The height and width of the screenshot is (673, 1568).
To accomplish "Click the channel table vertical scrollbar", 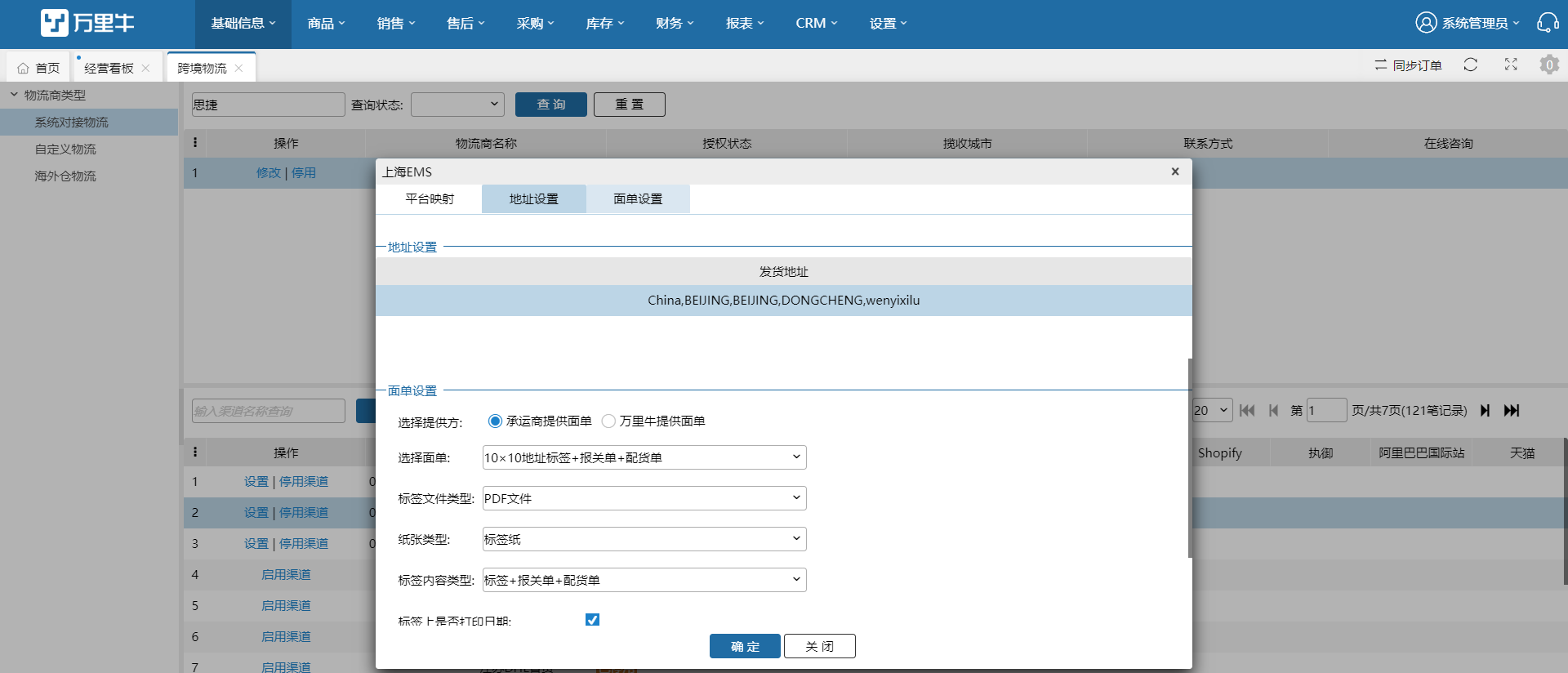I will coord(1565,511).
